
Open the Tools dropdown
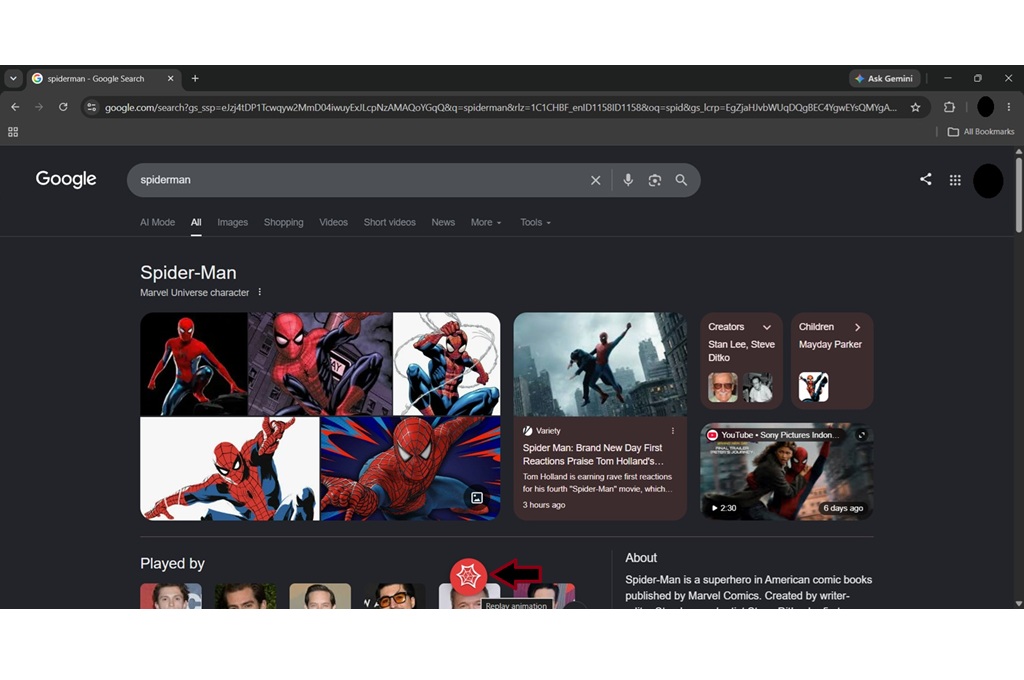(535, 222)
